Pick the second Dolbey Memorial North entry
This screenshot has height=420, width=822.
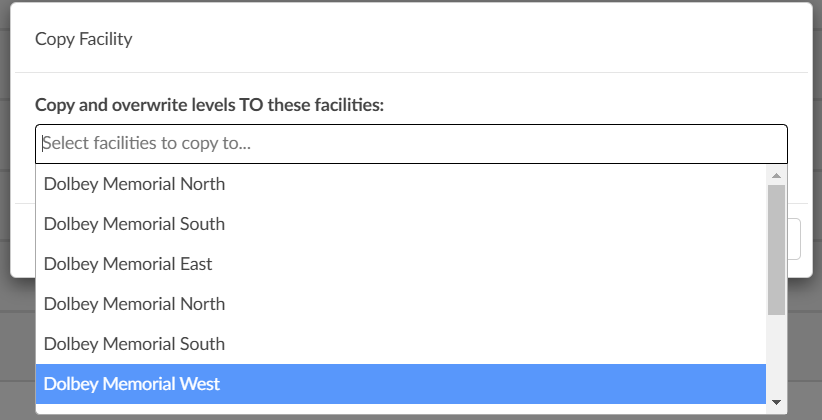[401, 304]
